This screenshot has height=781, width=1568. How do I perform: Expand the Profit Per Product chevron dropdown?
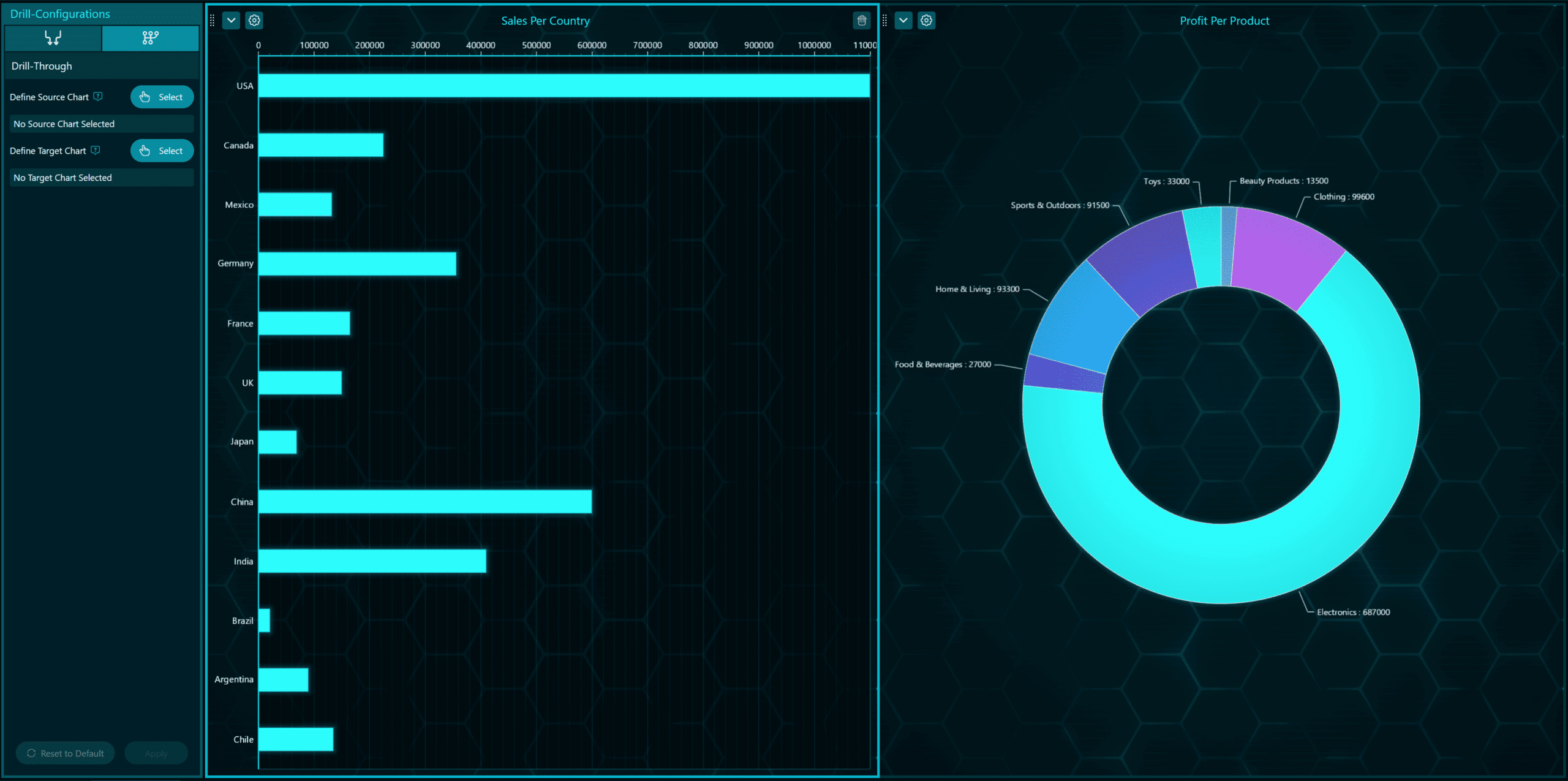point(903,20)
